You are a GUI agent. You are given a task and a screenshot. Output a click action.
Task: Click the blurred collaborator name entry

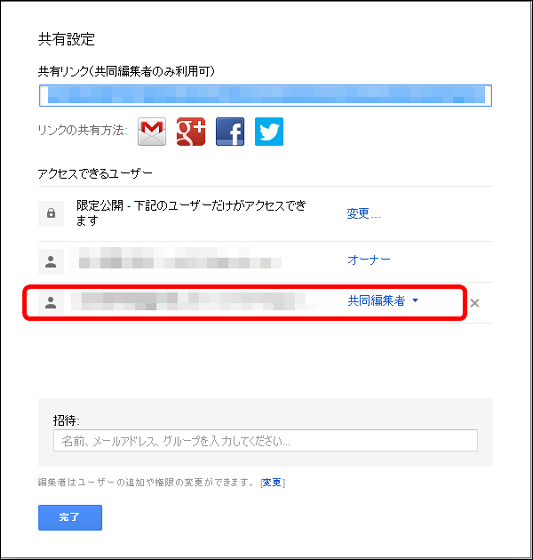click(x=193, y=301)
